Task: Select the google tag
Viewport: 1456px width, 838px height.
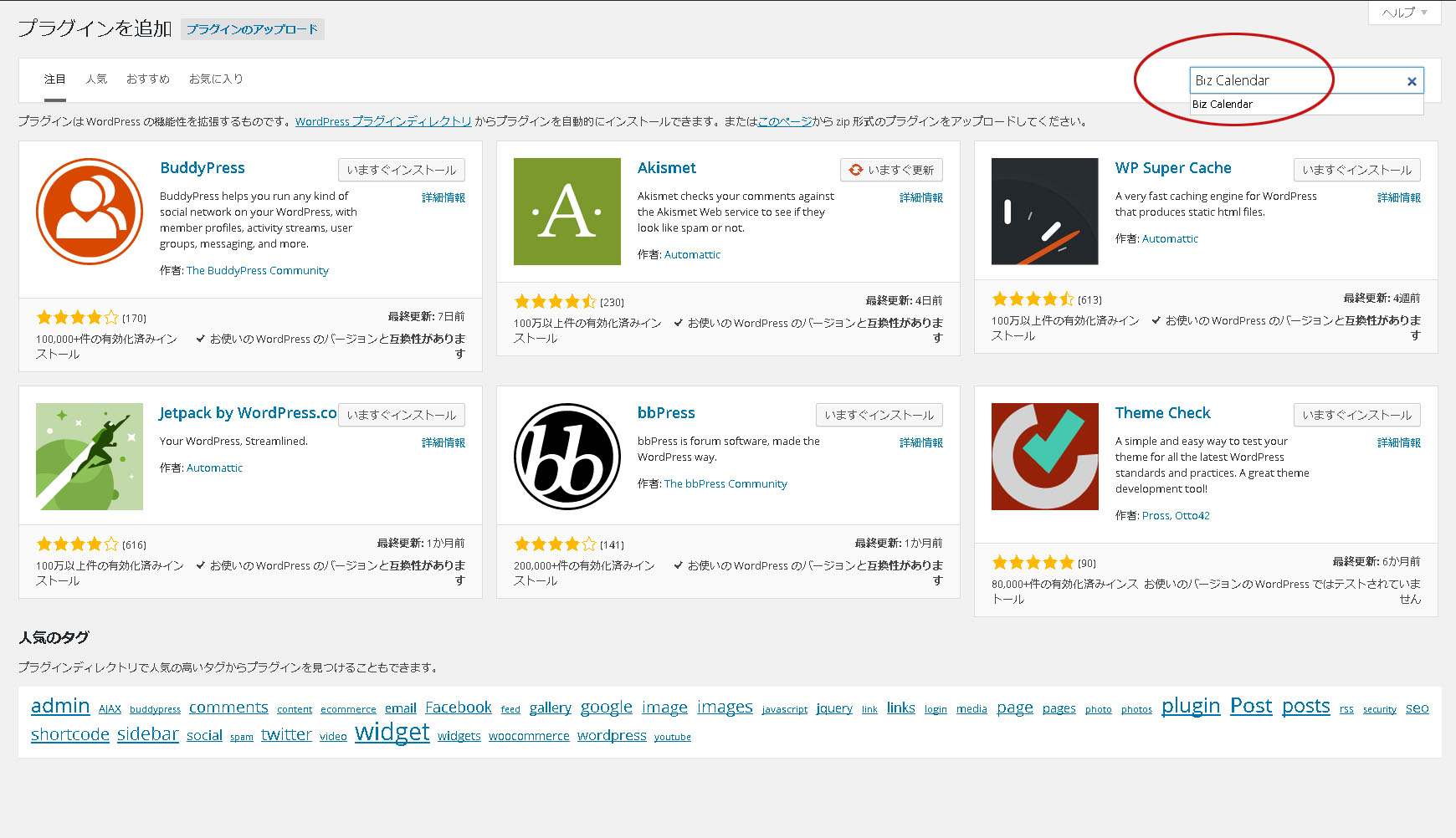Action: [607, 708]
